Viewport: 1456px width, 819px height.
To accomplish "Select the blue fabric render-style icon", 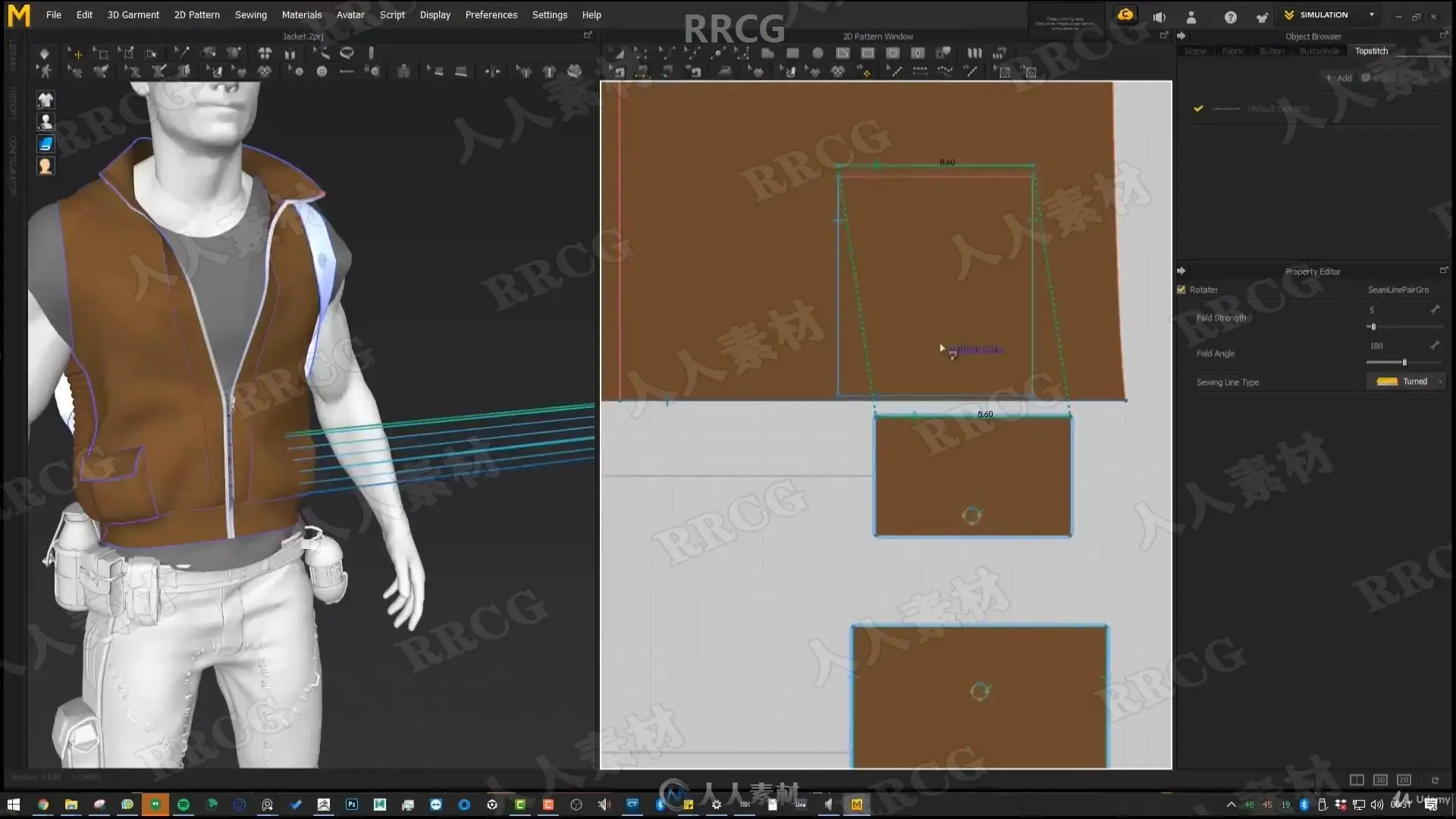I will pyautogui.click(x=45, y=143).
